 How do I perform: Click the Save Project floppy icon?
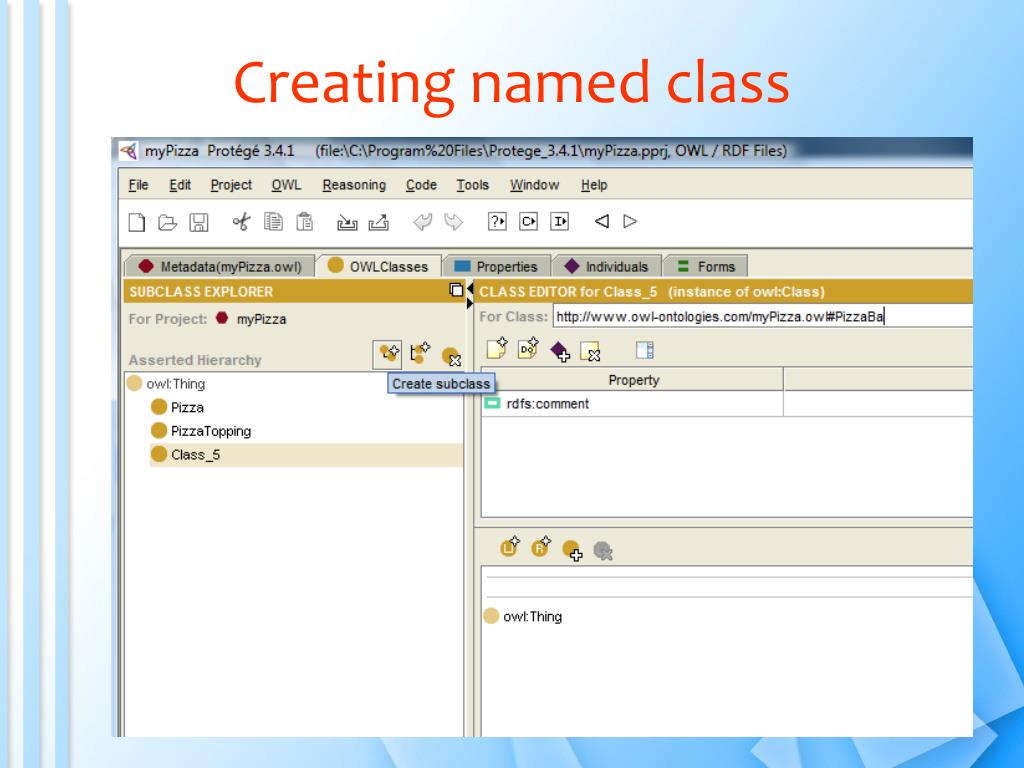(199, 223)
